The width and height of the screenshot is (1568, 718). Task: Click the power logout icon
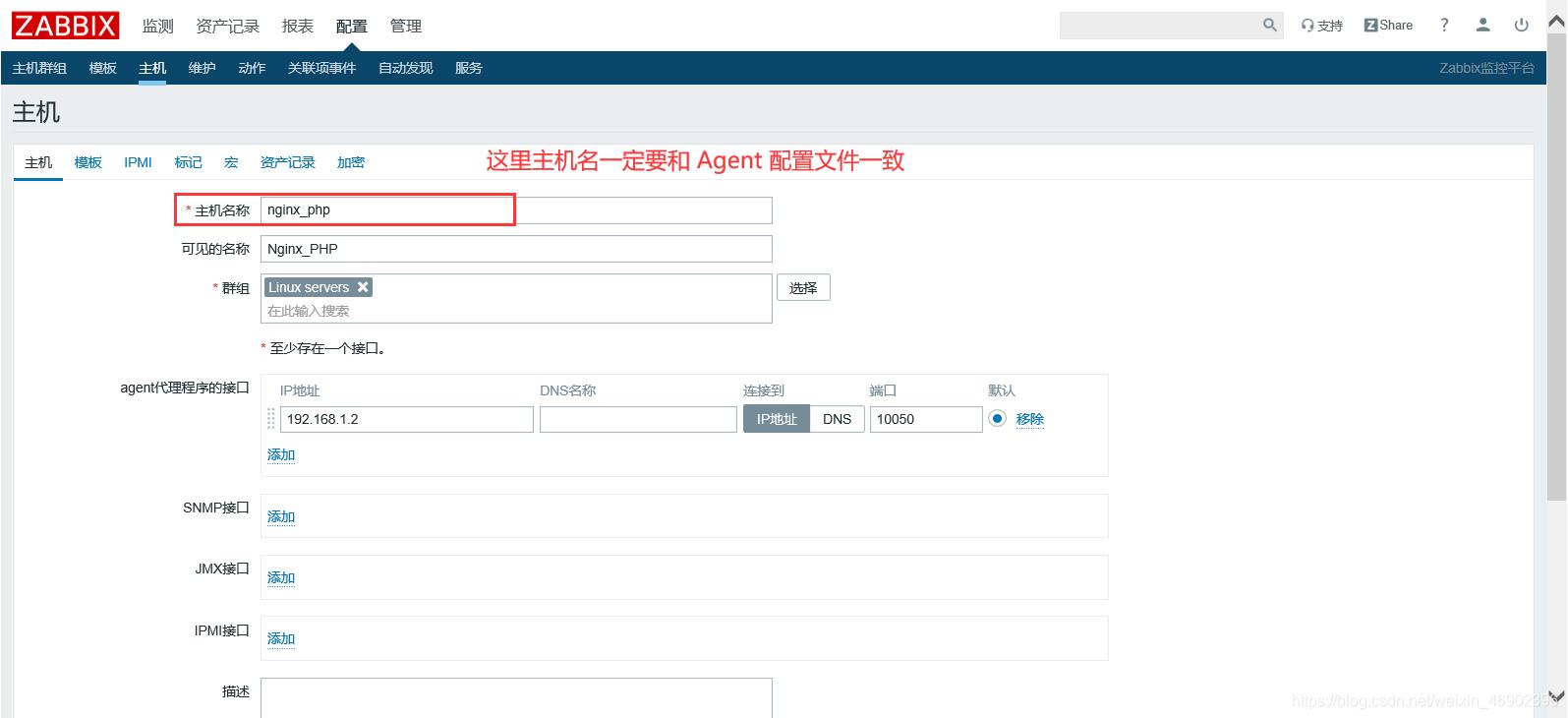1522,26
